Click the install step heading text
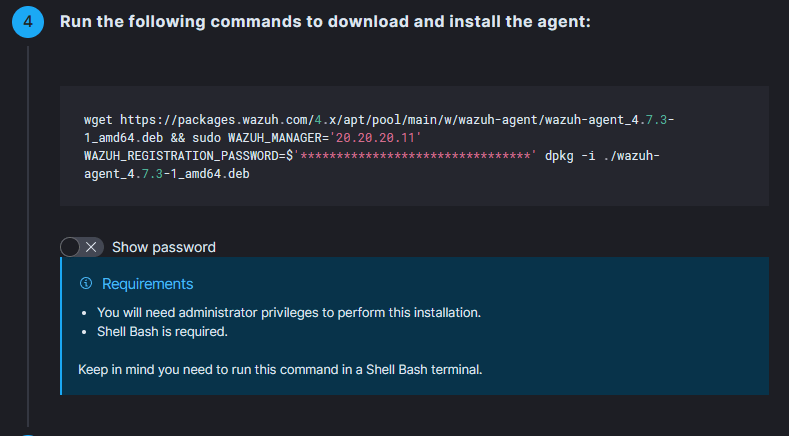 coord(325,22)
